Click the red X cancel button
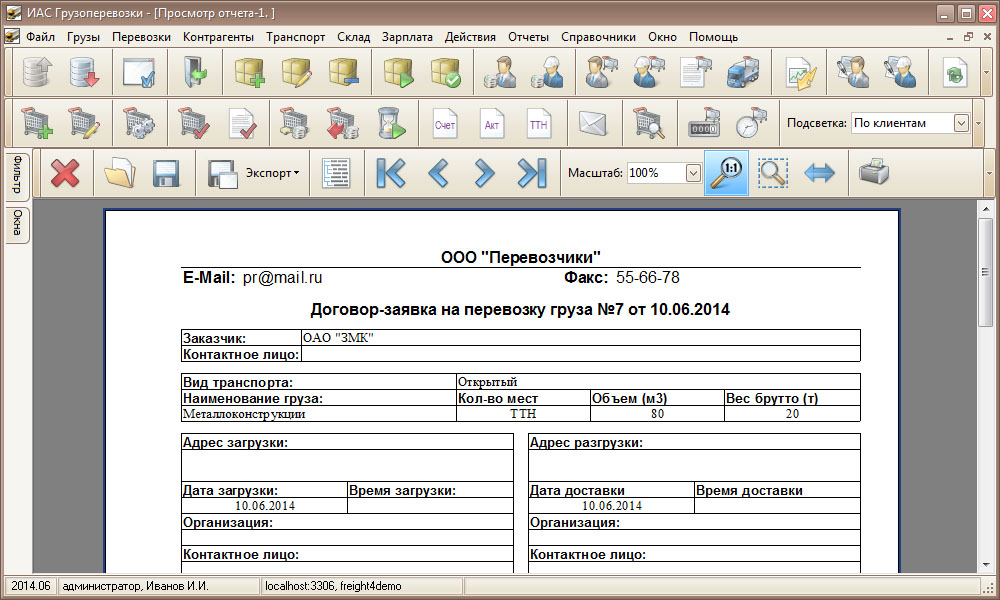1000x600 pixels. point(62,172)
